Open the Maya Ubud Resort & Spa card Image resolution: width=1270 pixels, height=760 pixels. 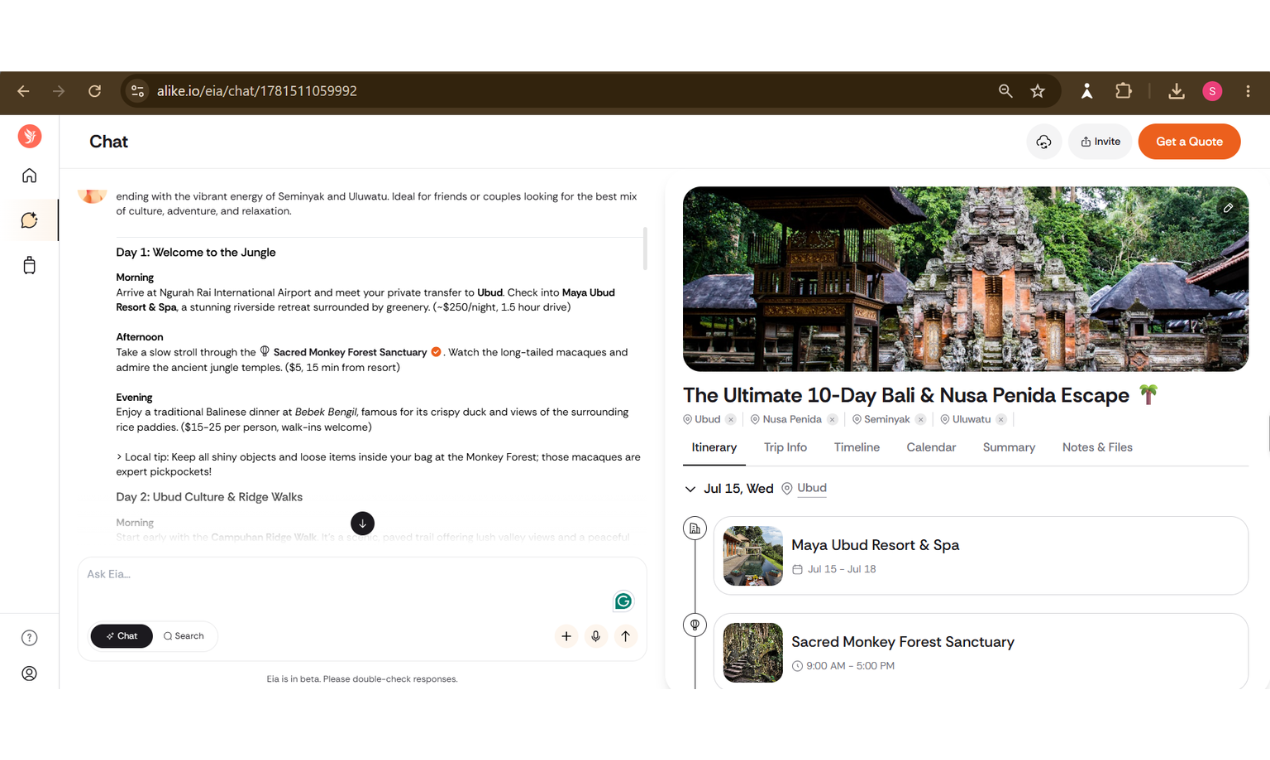(981, 556)
